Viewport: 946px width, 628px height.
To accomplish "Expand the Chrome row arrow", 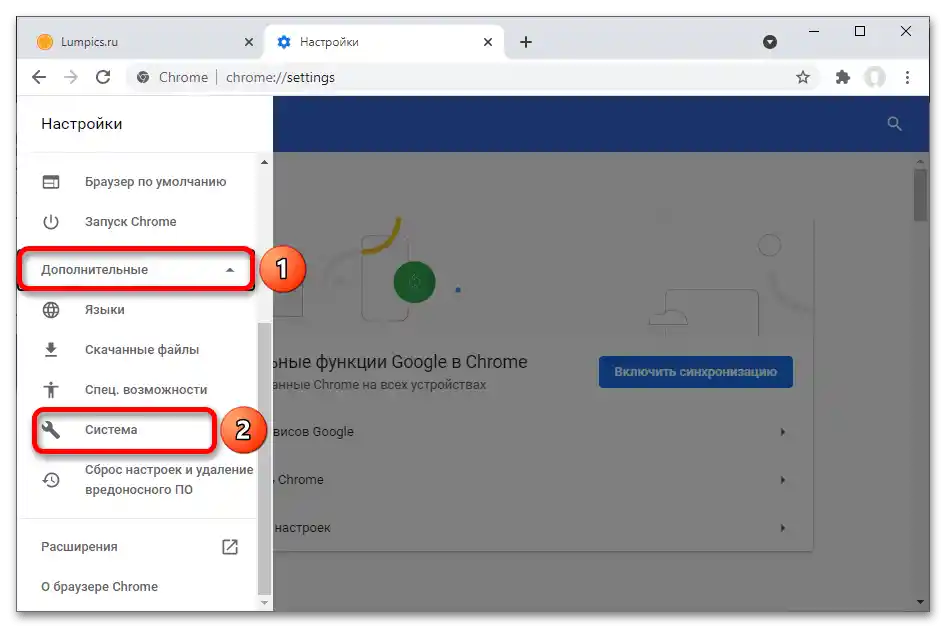I will coord(783,480).
